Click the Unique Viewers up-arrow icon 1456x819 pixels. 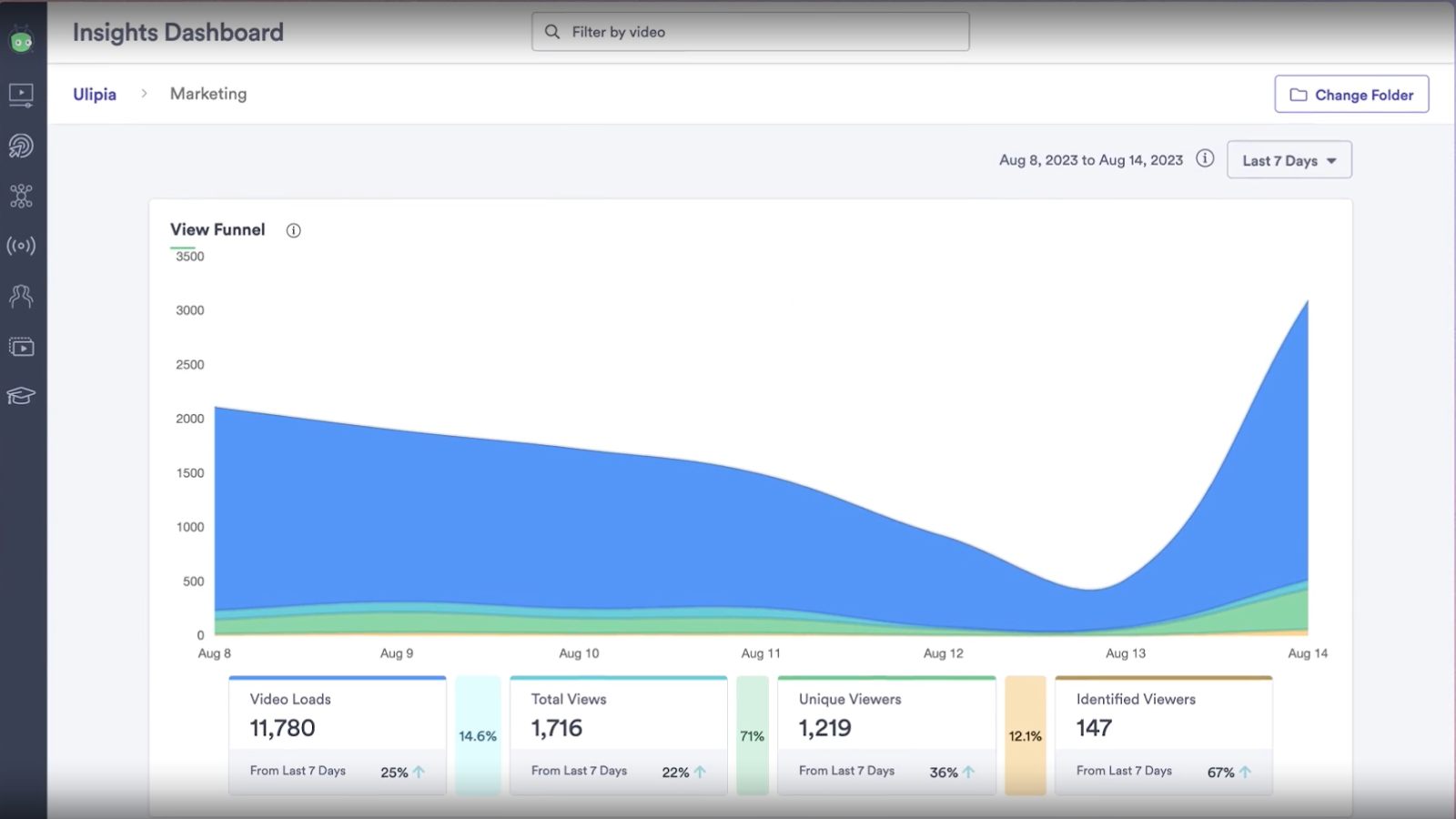tap(968, 772)
